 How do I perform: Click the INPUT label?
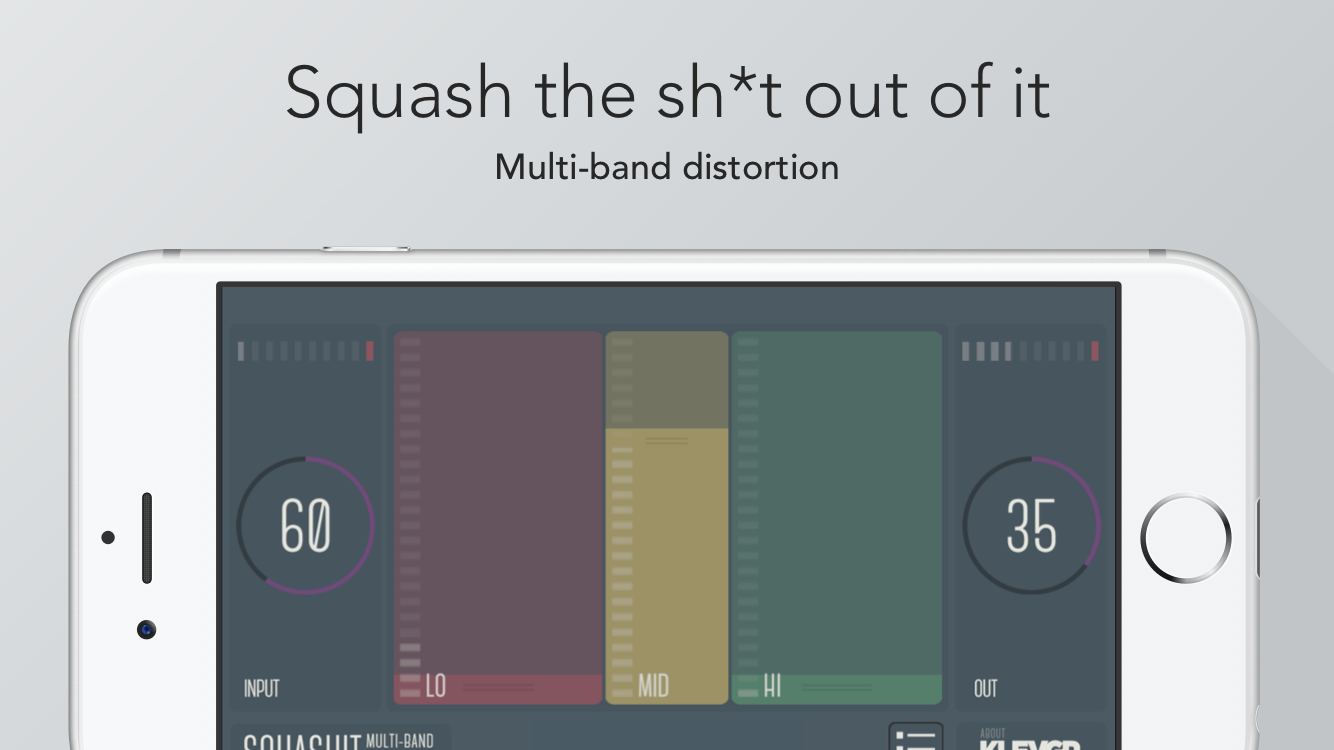pyautogui.click(x=262, y=689)
